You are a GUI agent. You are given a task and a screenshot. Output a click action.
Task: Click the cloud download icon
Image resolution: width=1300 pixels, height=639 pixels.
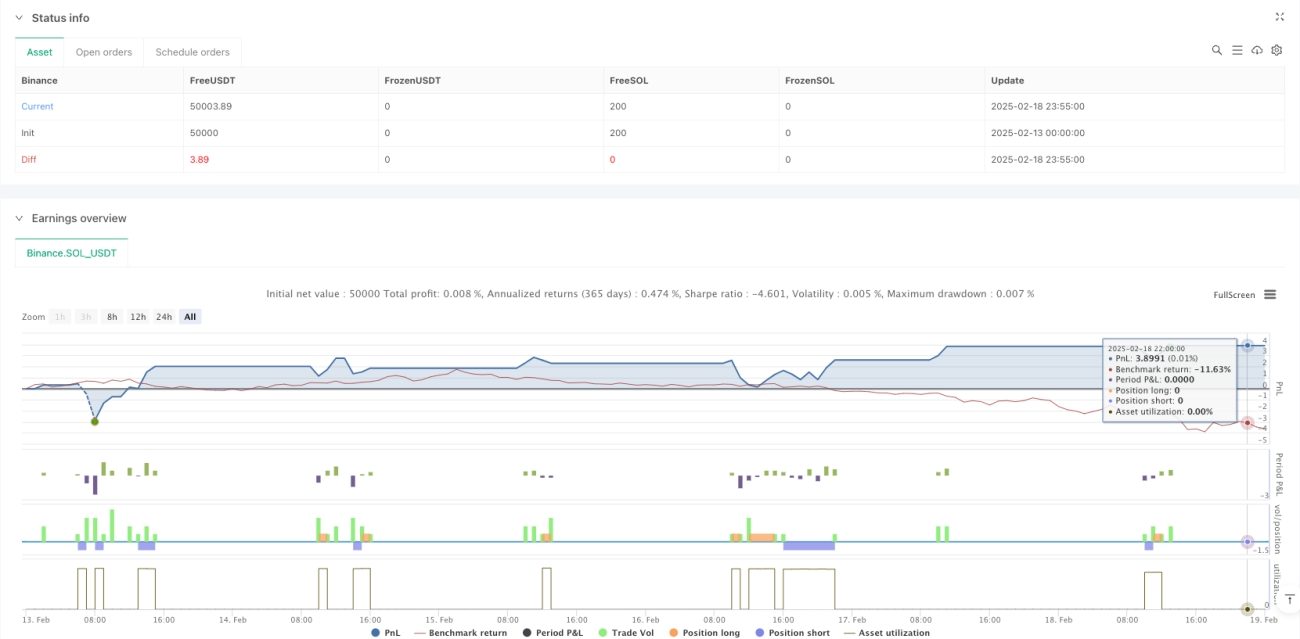coord(1257,50)
